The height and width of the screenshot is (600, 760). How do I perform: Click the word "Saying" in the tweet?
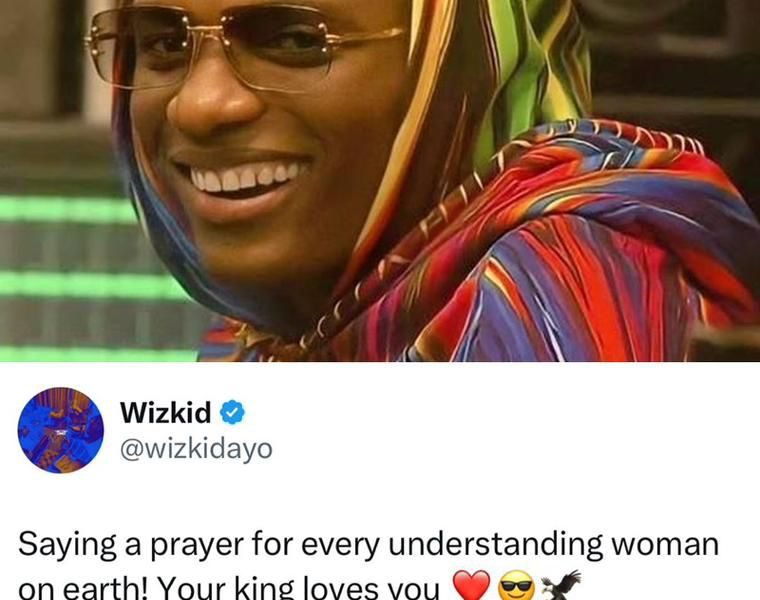click(67, 545)
